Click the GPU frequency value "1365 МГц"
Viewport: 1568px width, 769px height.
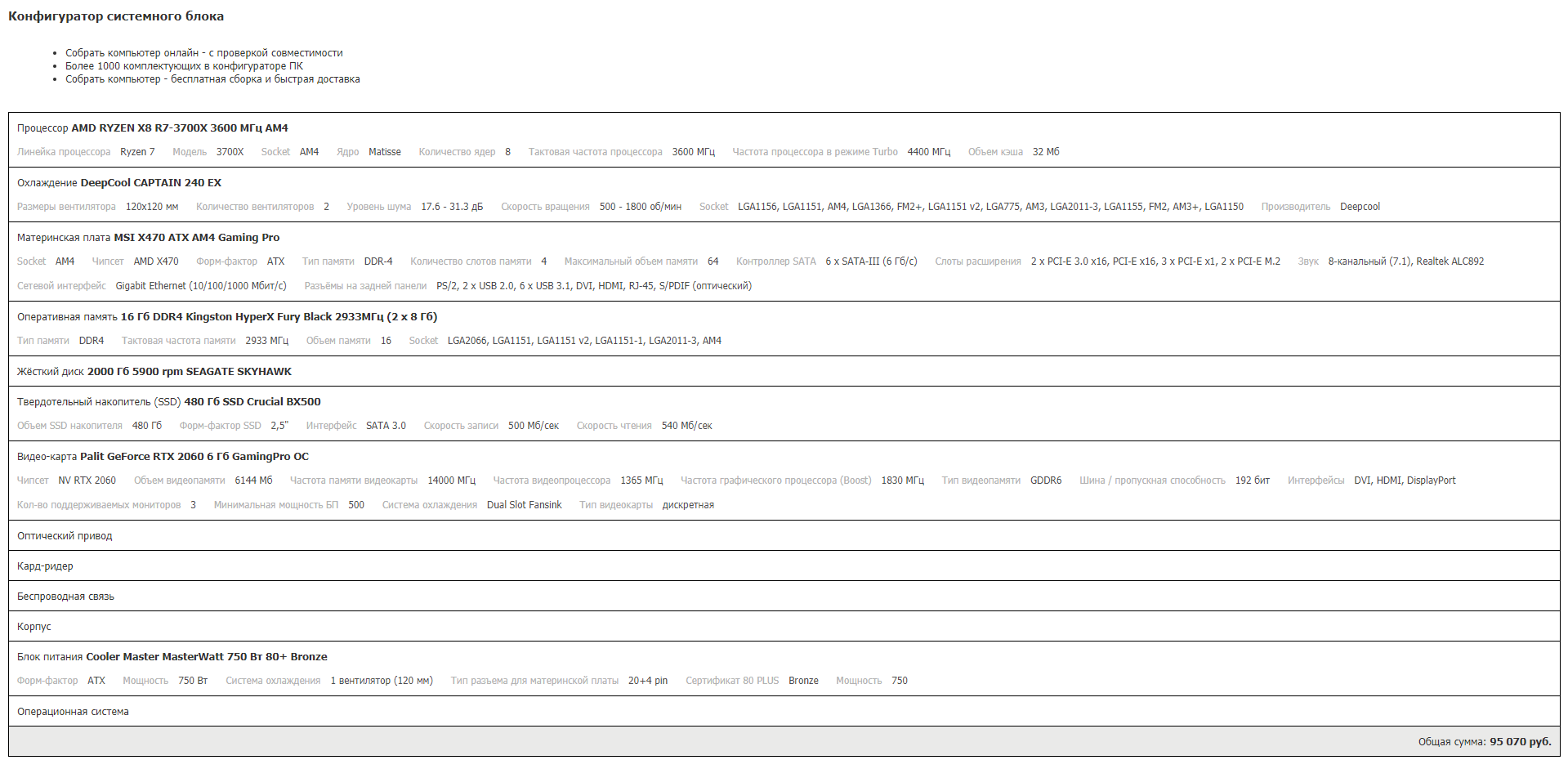tap(641, 481)
